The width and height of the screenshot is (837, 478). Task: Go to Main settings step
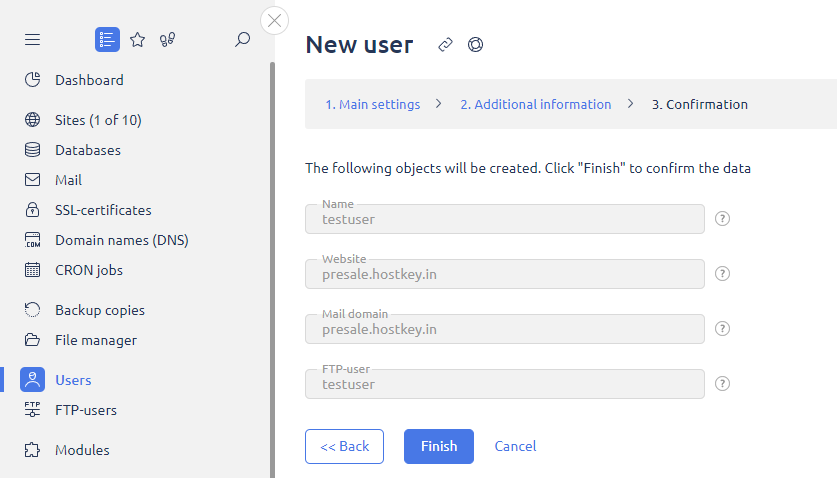pyautogui.click(x=372, y=104)
